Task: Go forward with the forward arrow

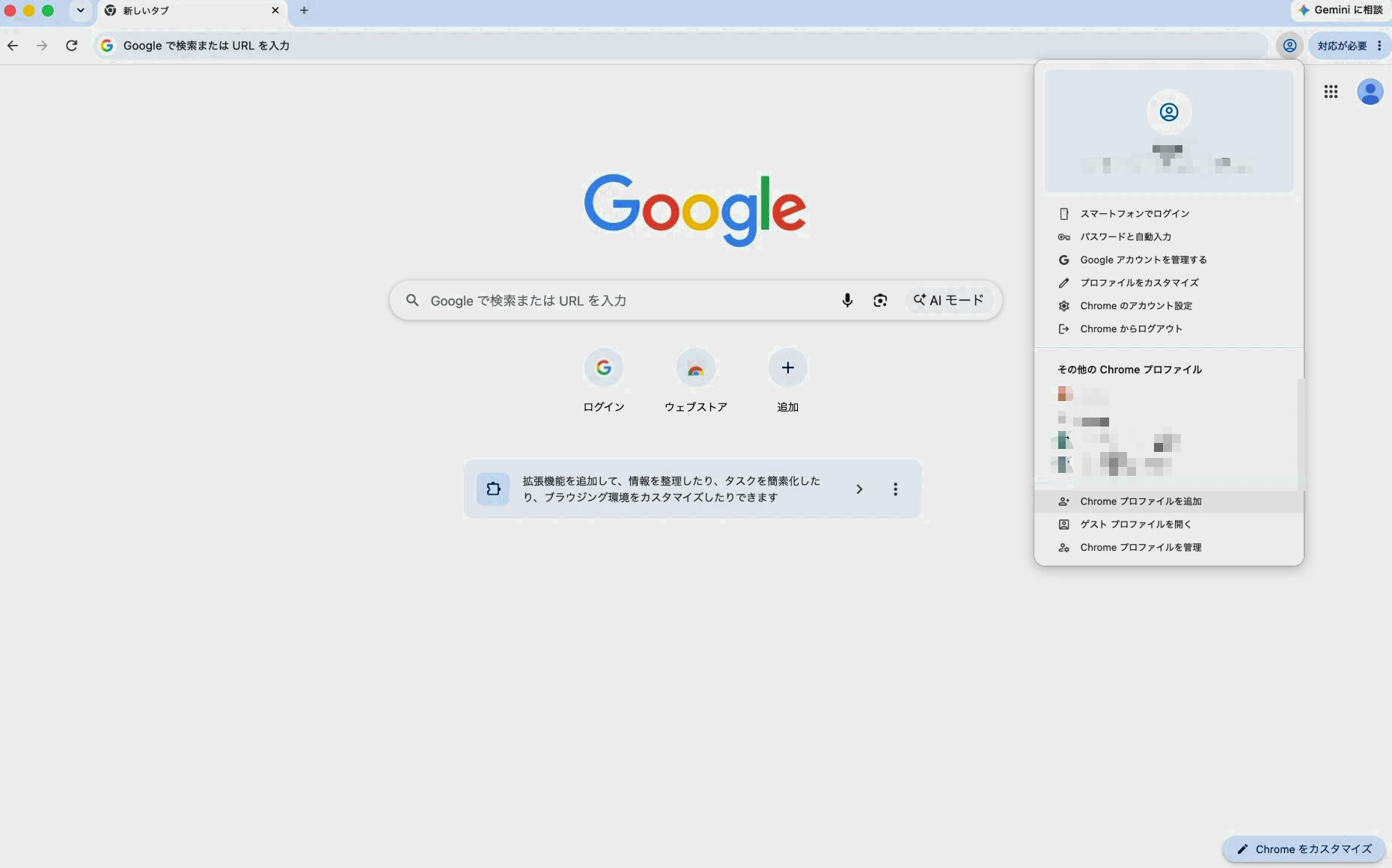Action: click(x=42, y=46)
